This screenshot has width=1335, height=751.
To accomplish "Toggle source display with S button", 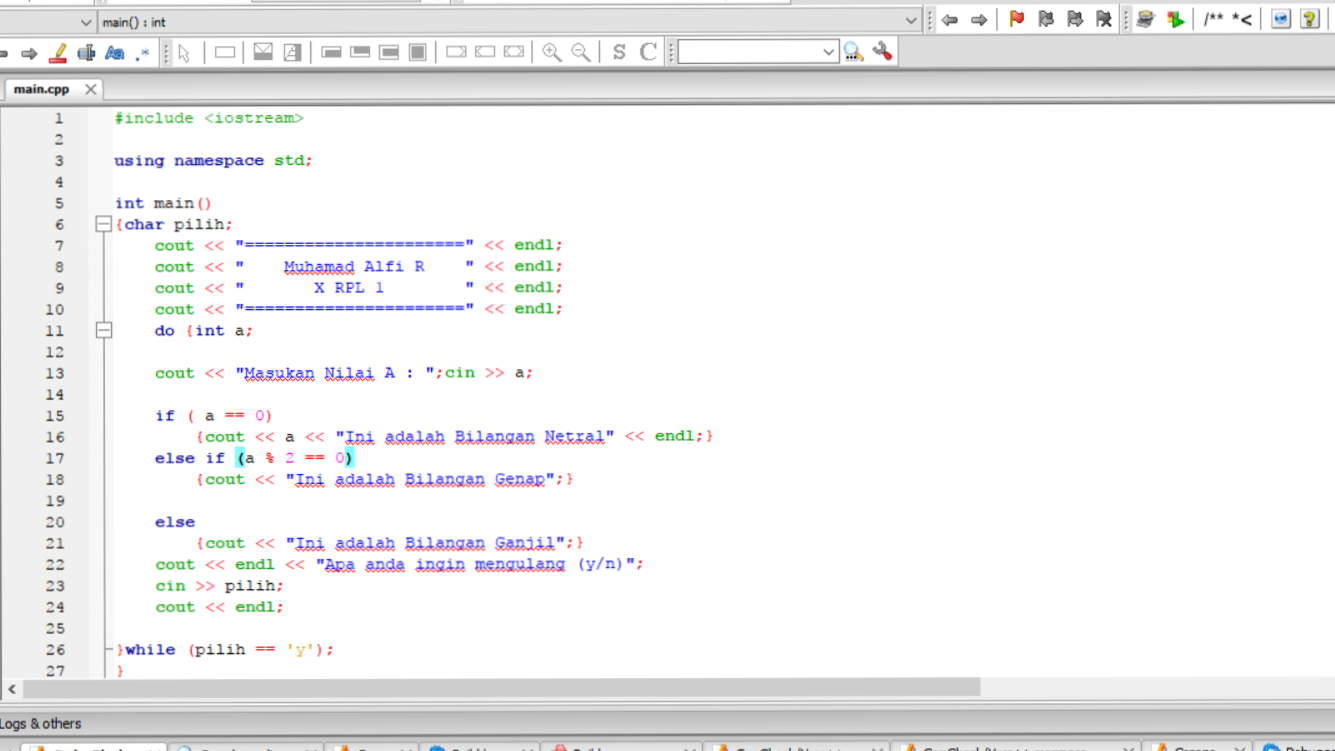I will 619,52.
